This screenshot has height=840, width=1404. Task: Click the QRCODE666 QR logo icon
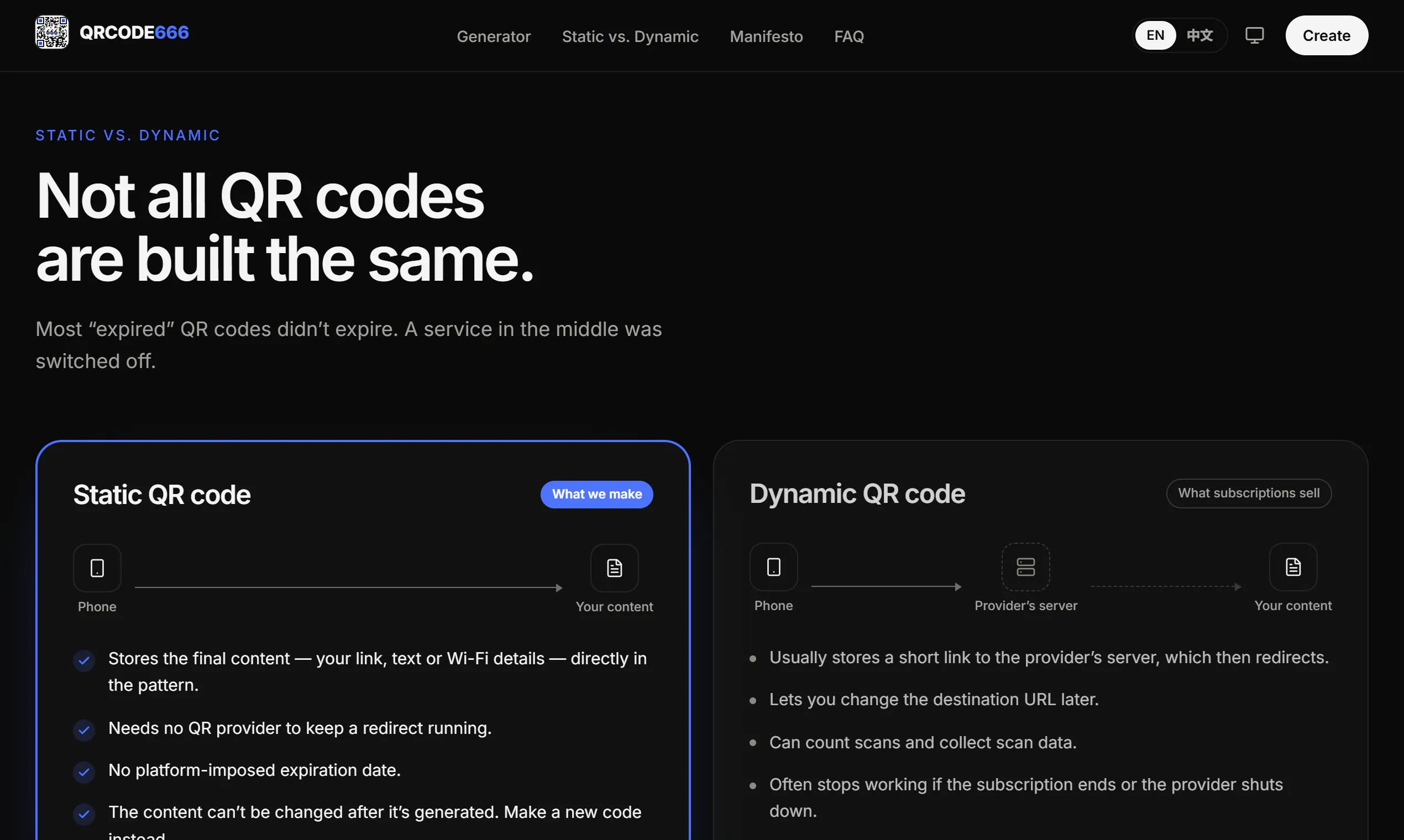(52, 32)
